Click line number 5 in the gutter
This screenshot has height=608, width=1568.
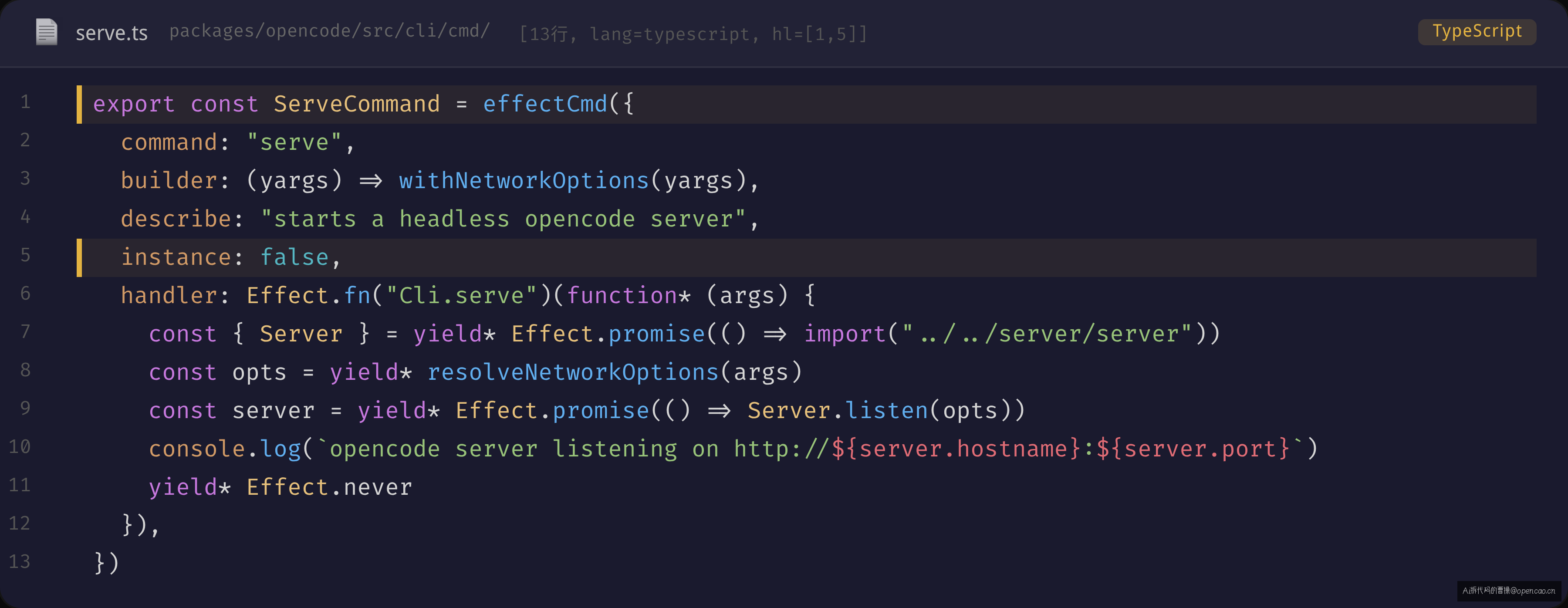pos(25,255)
